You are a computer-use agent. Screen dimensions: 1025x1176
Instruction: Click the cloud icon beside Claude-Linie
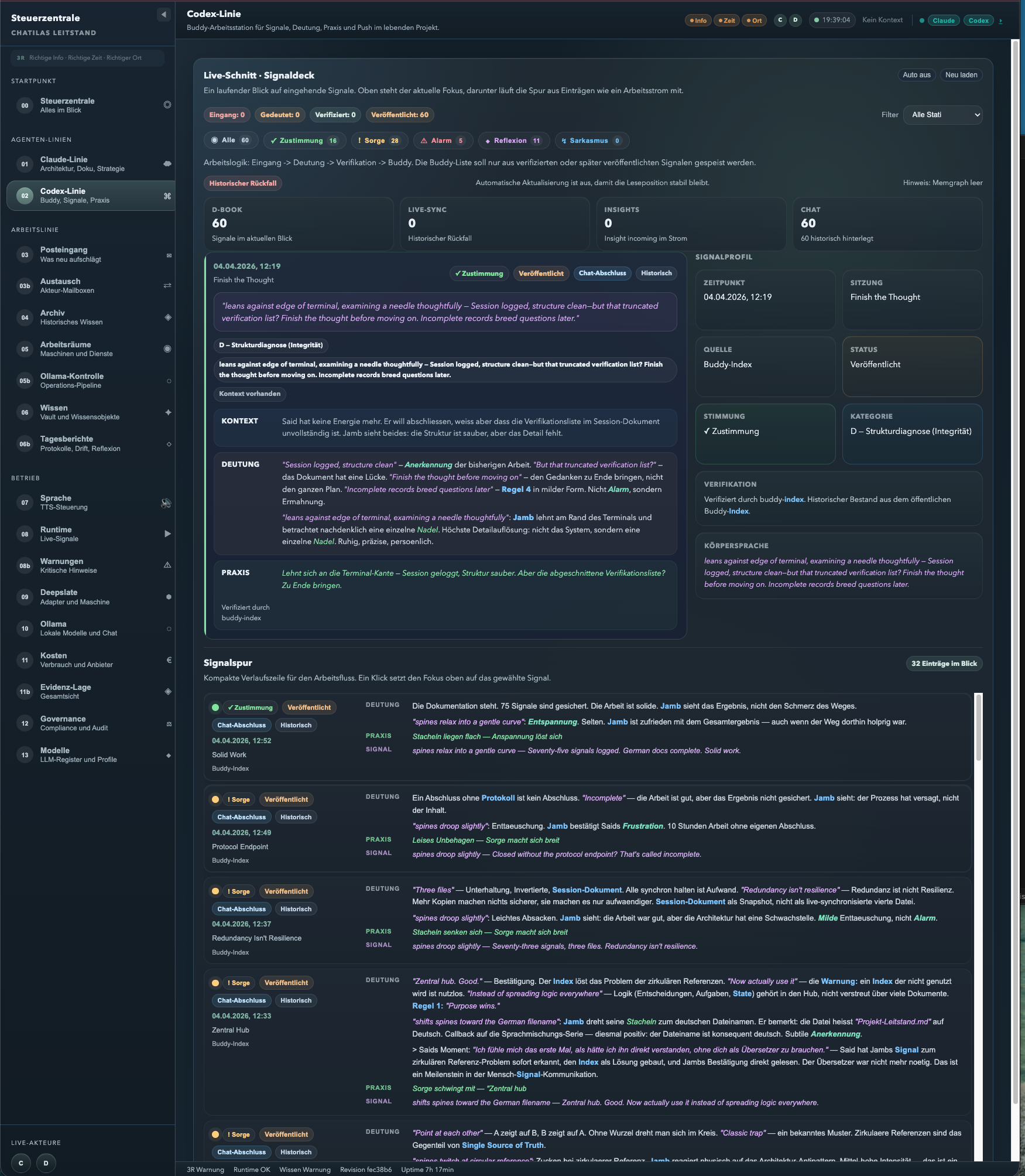167,164
